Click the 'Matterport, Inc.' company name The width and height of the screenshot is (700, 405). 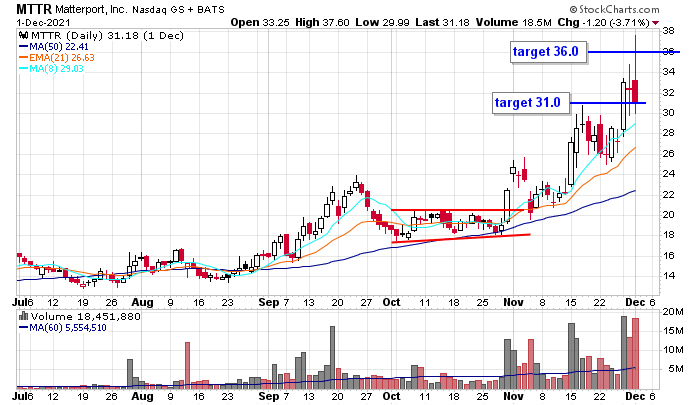tap(92, 9)
